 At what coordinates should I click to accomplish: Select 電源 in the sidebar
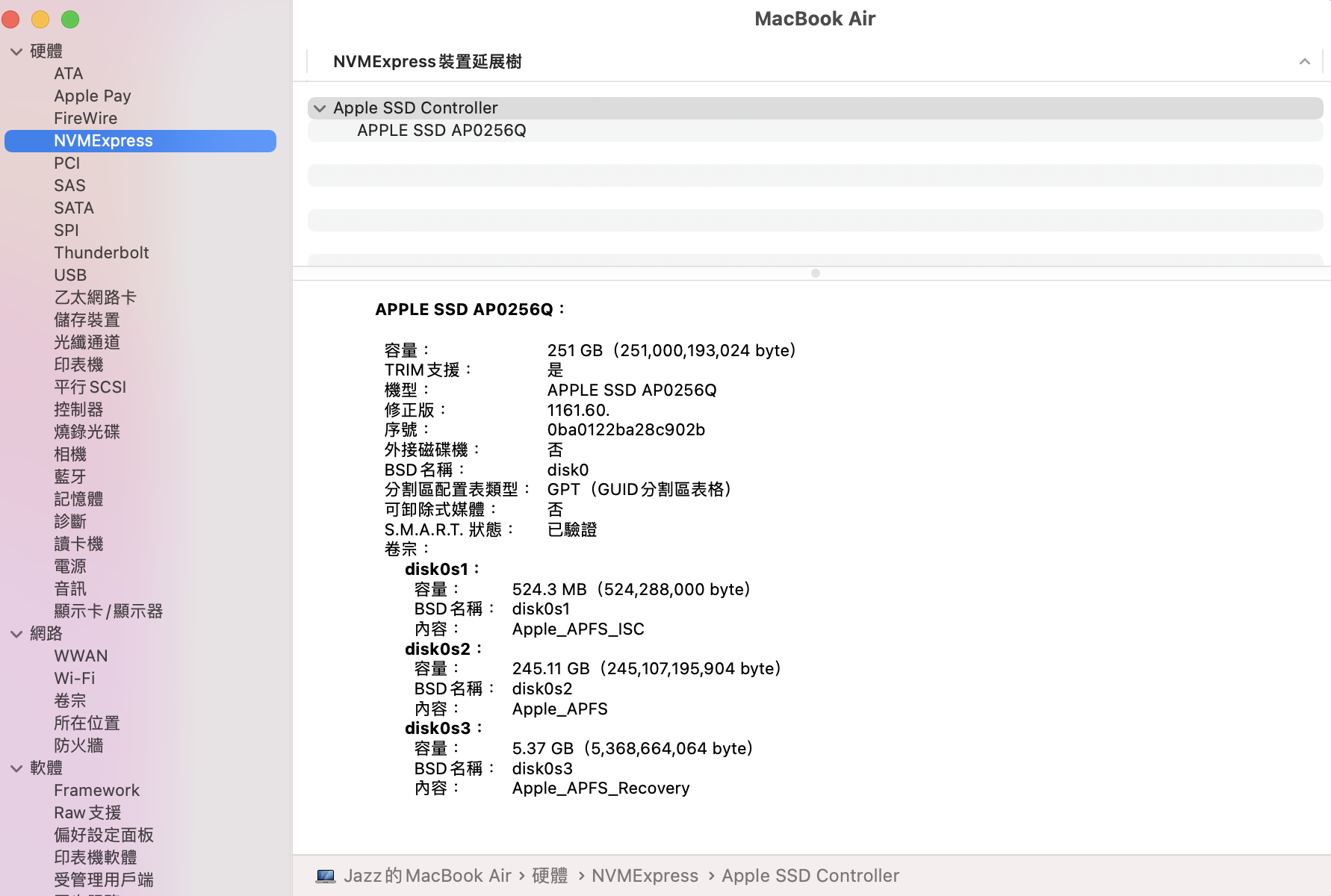(x=71, y=567)
